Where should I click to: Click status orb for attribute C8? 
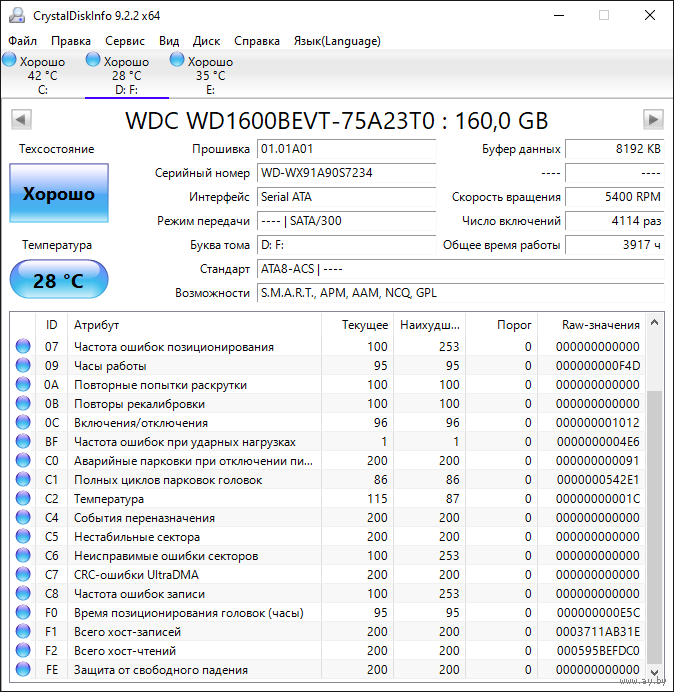pos(23,593)
